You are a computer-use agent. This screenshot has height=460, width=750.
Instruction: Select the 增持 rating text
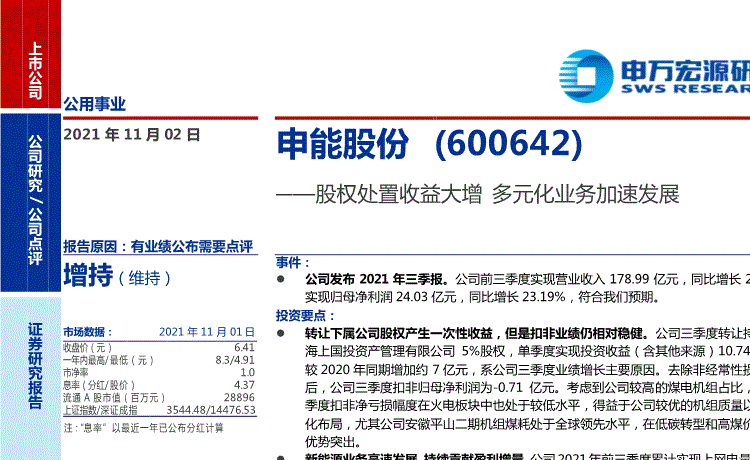(x=88, y=275)
